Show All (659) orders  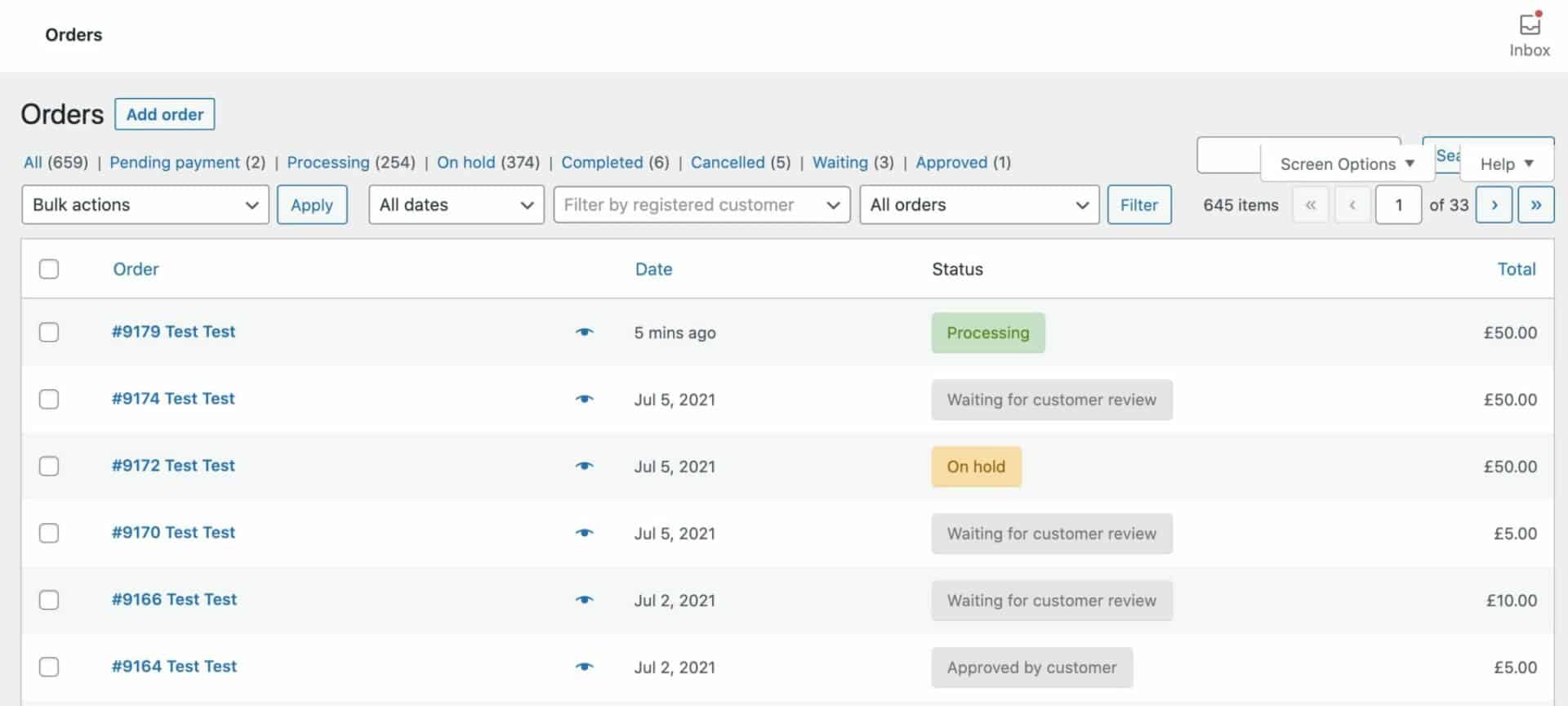(x=56, y=162)
